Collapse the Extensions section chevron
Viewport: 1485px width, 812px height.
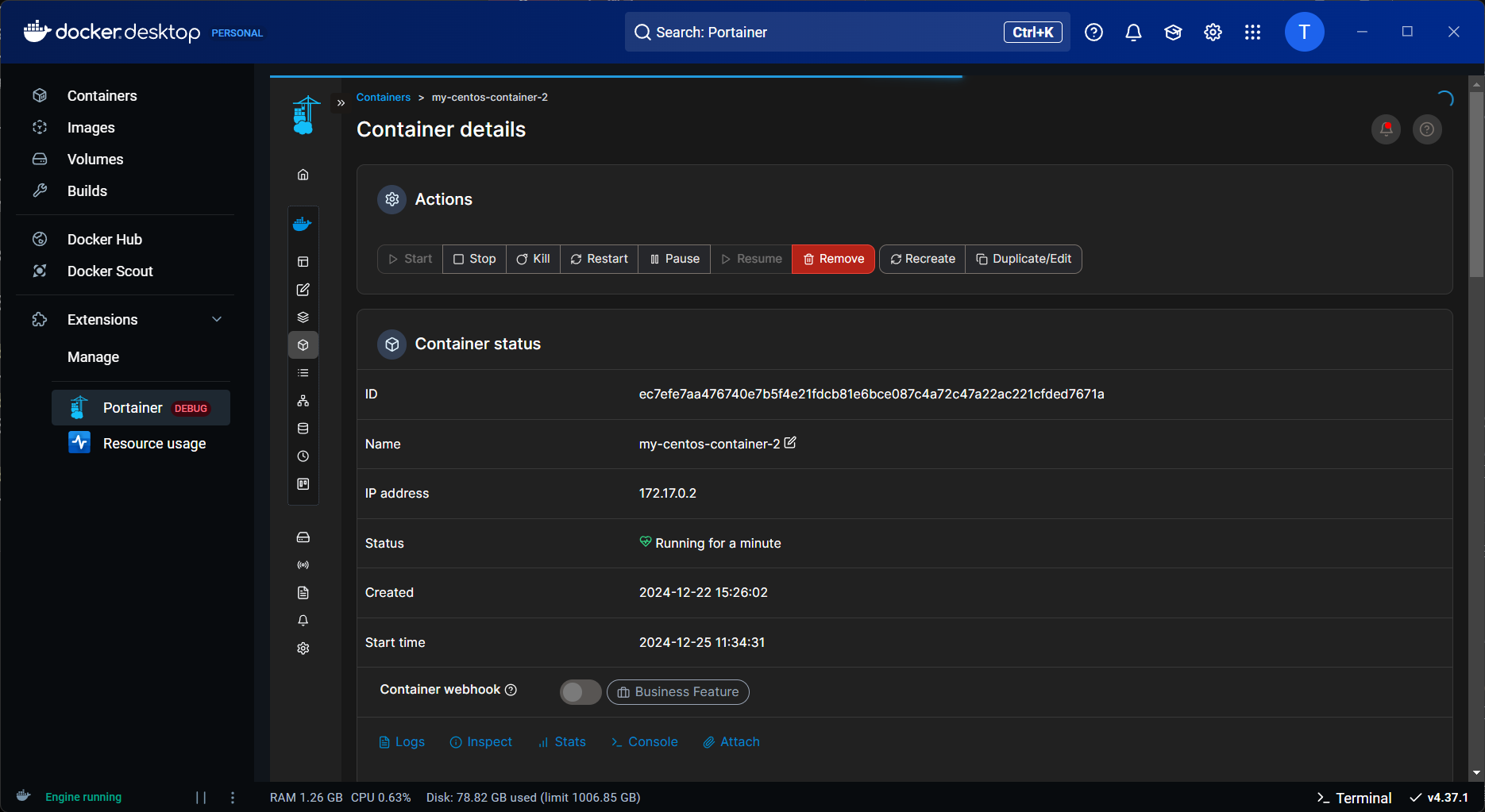pos(217,319)
